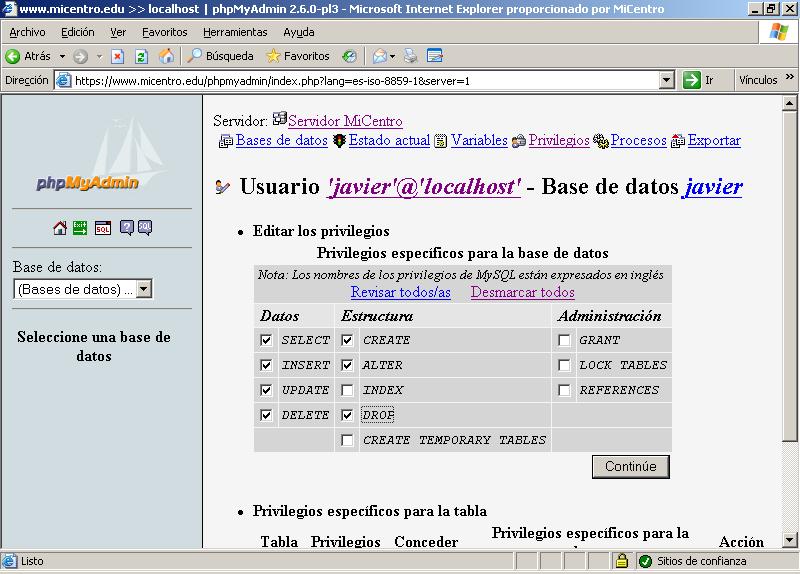Viewport: 800px width, 574px height.
Task: Click the Stop loading icon
Action: click(x=118, y=56)
